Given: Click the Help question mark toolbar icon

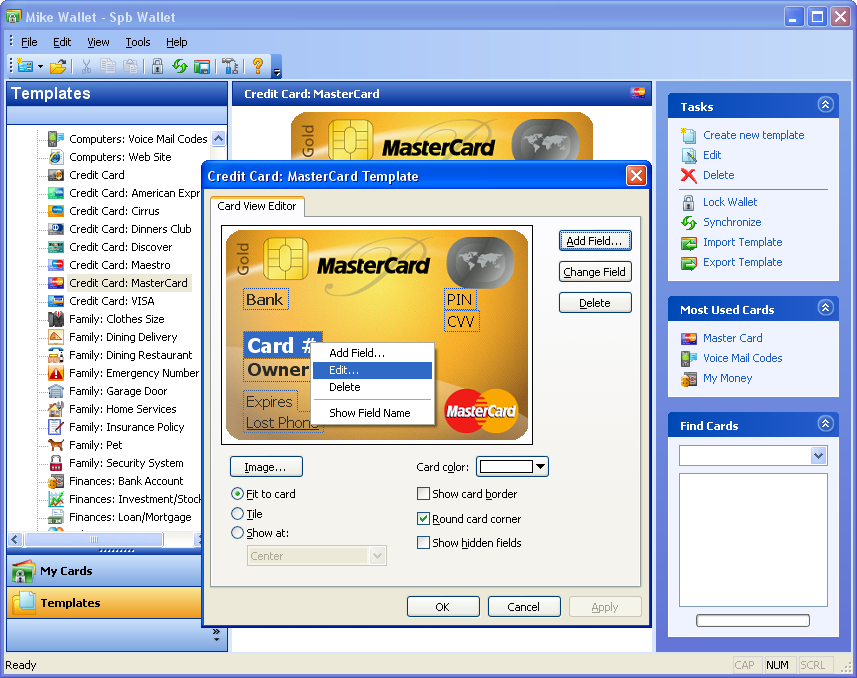Looking at the screenshot, I should point(257,66).
